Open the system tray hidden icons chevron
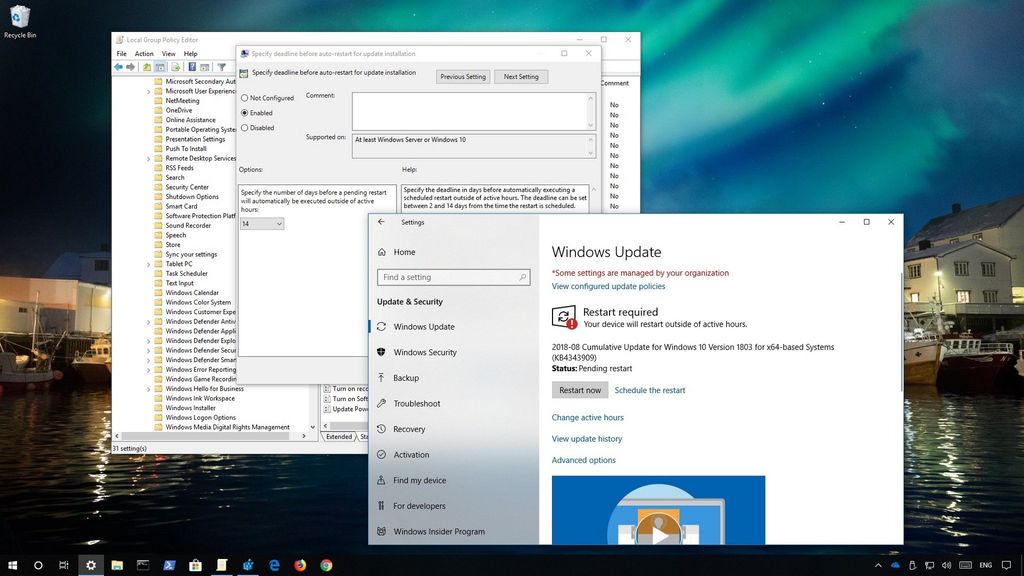Screen dimensions: 1024x576 (877, 564)
